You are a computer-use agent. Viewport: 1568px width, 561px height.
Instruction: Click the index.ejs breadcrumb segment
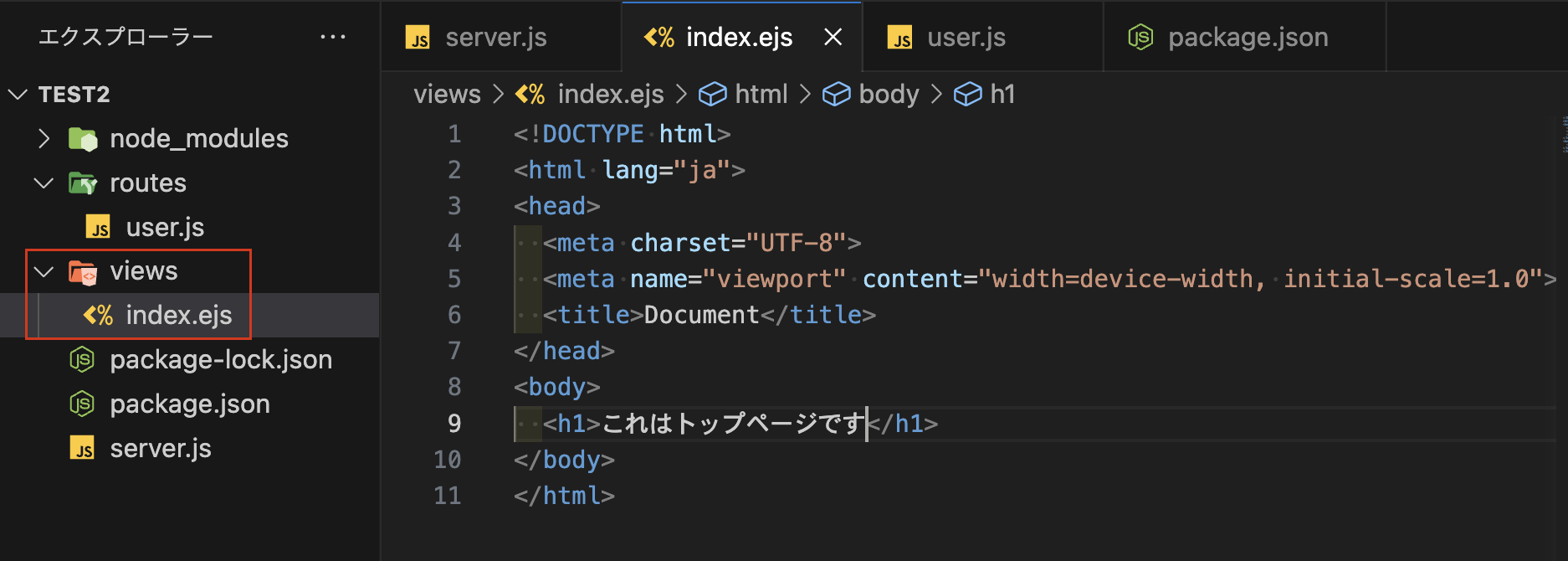(611, 94)
